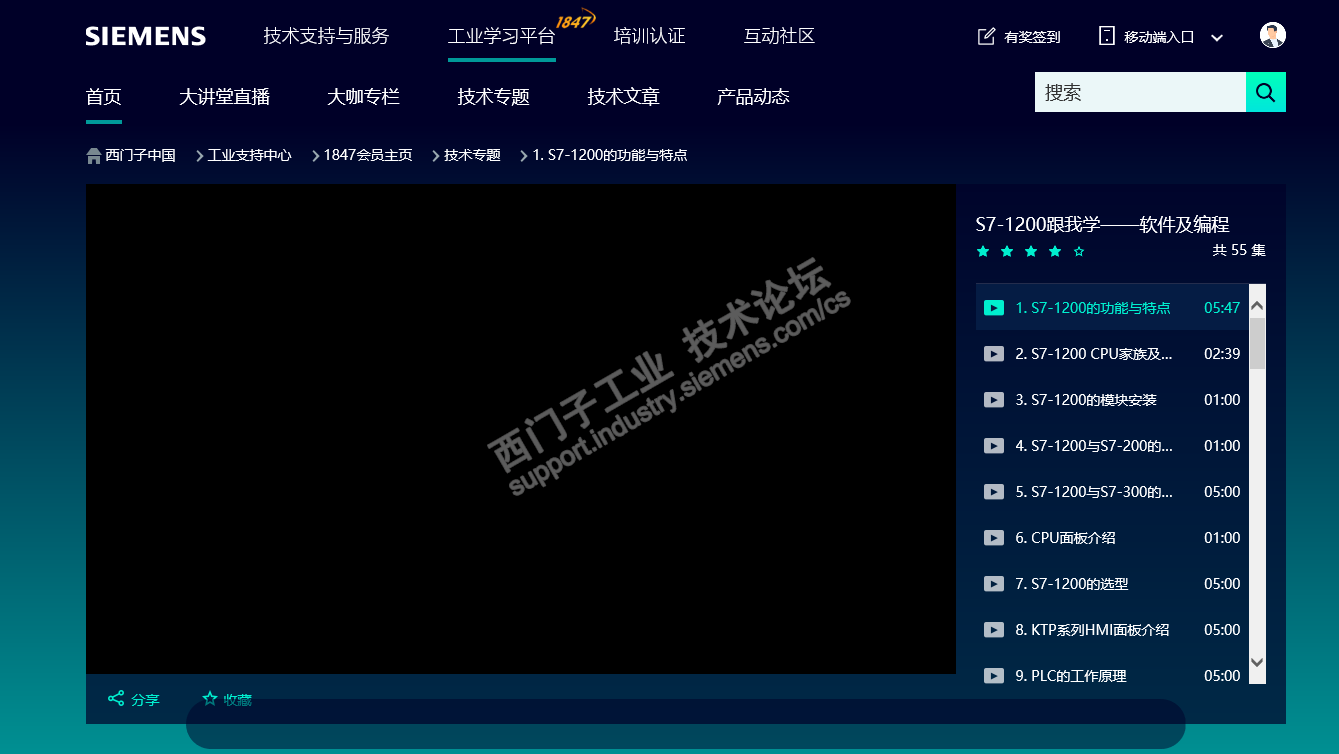The image size is (1339, 754).
Task: Select the 首页 tab
Action: (104, 97)
